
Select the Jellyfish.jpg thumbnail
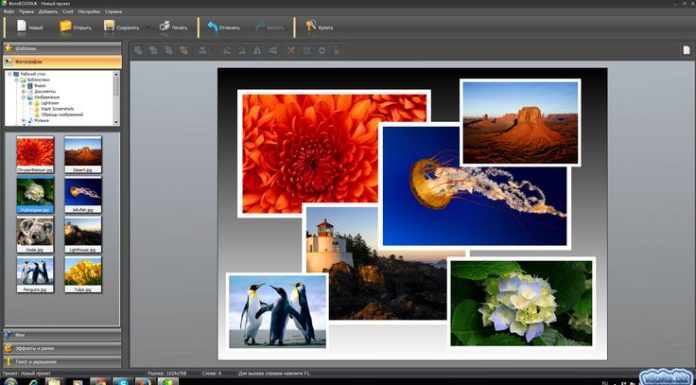pos(83,194)
